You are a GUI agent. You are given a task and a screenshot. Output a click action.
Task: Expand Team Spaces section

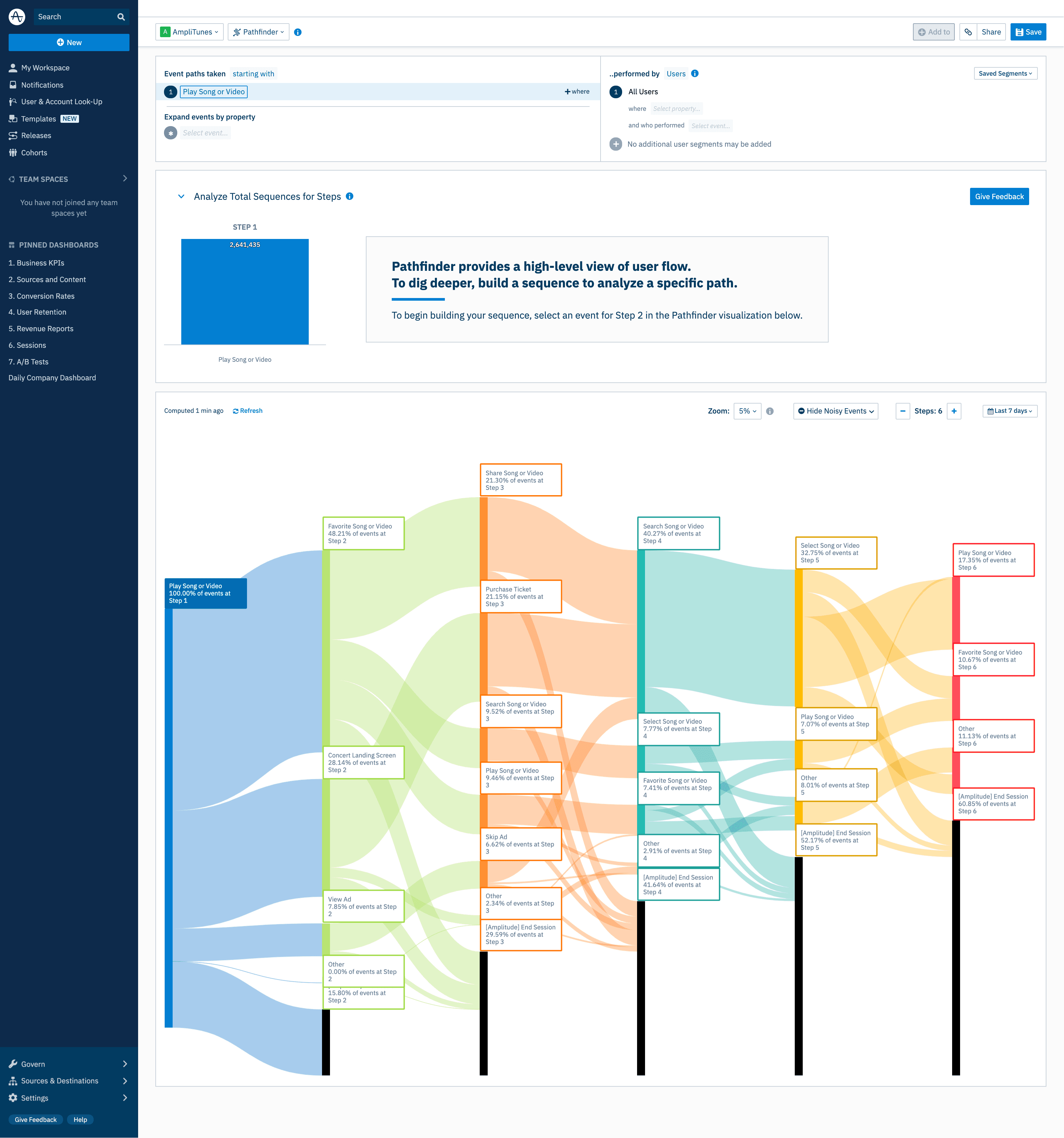coord(125,179)
